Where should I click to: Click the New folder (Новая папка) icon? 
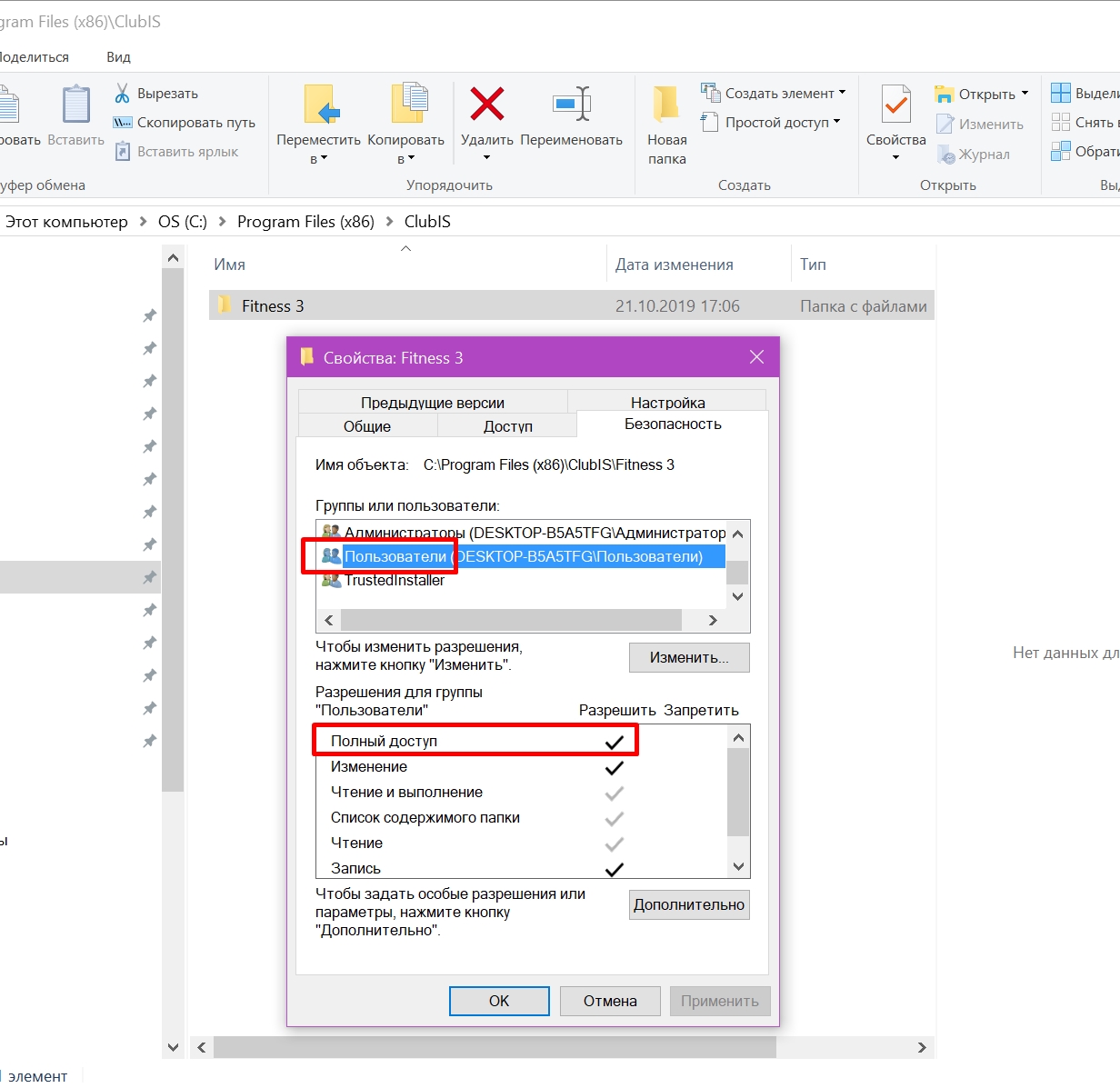(x=666, y=105)
